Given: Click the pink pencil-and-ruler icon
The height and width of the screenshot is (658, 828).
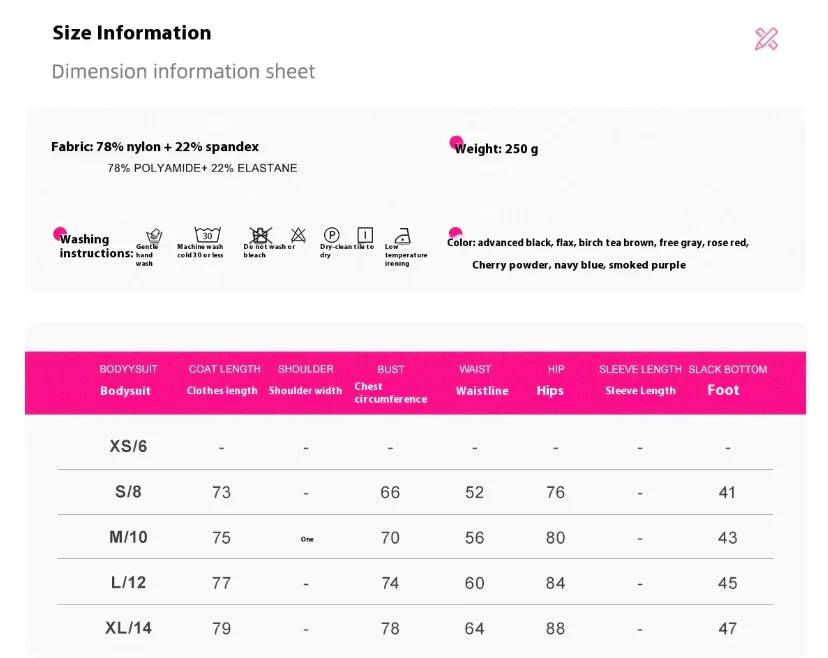Looking at the screenshot, I should pyautogui.click(x=766, y=39).
